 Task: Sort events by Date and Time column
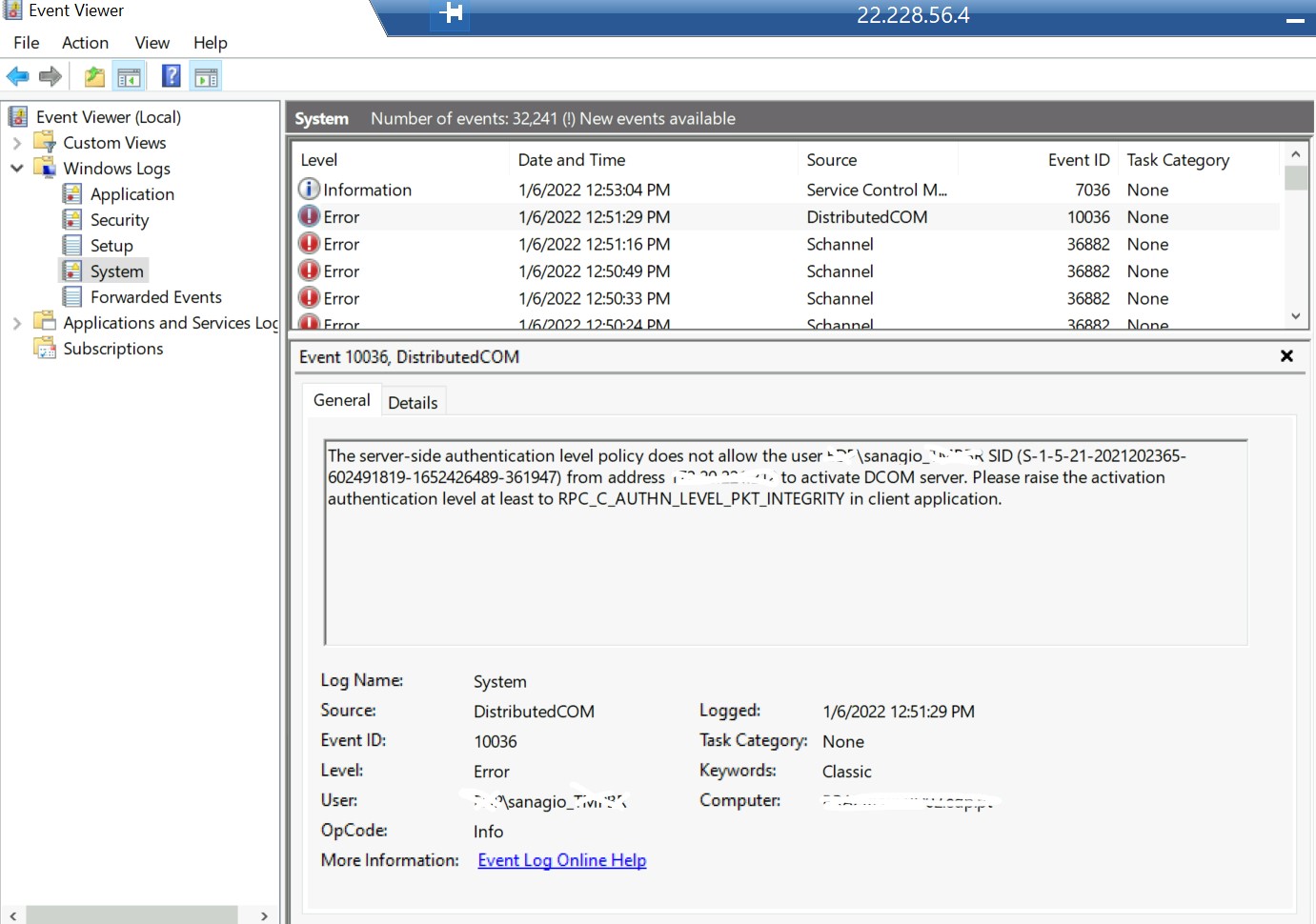572,160
